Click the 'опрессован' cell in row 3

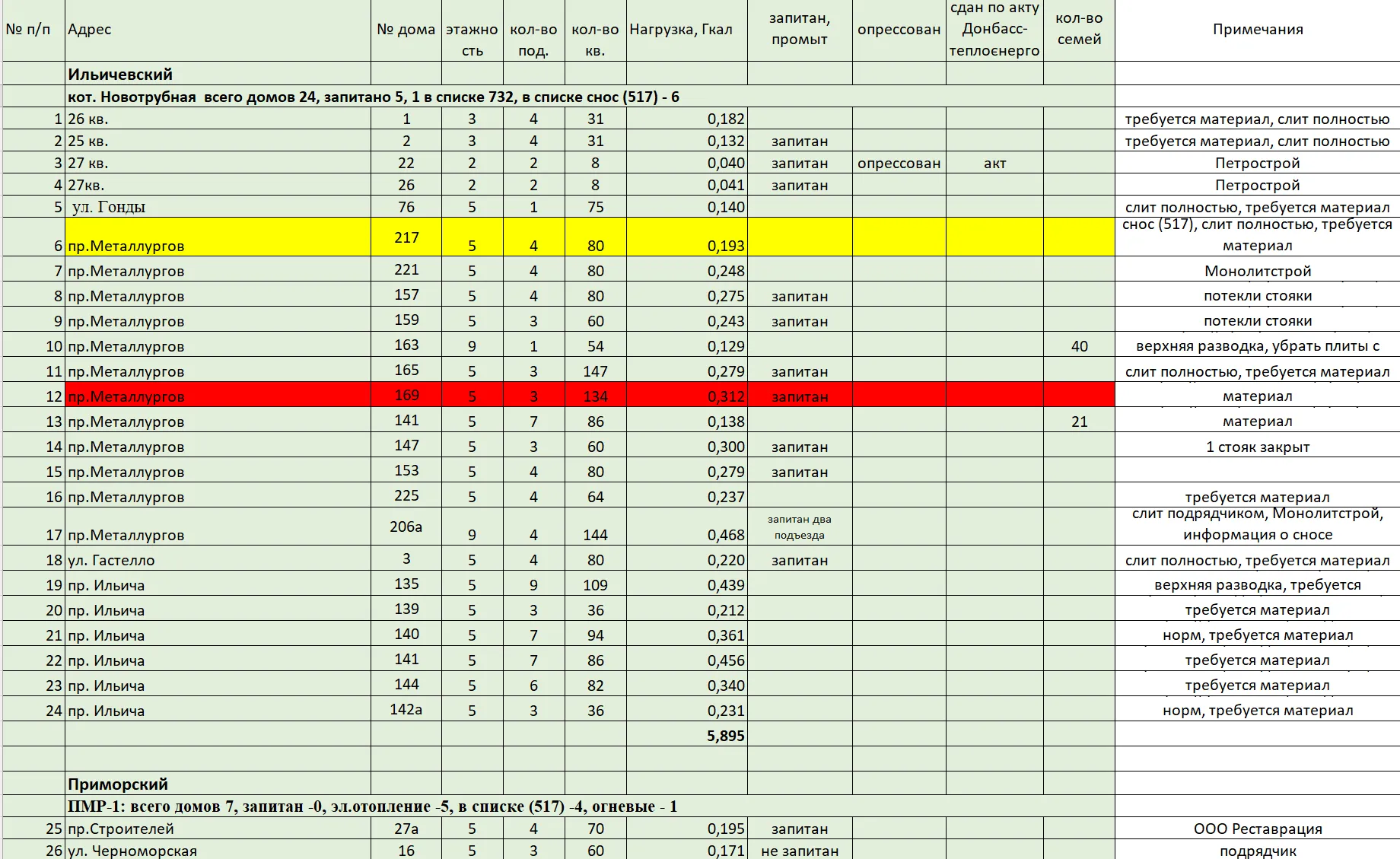(x=899, y=163)
